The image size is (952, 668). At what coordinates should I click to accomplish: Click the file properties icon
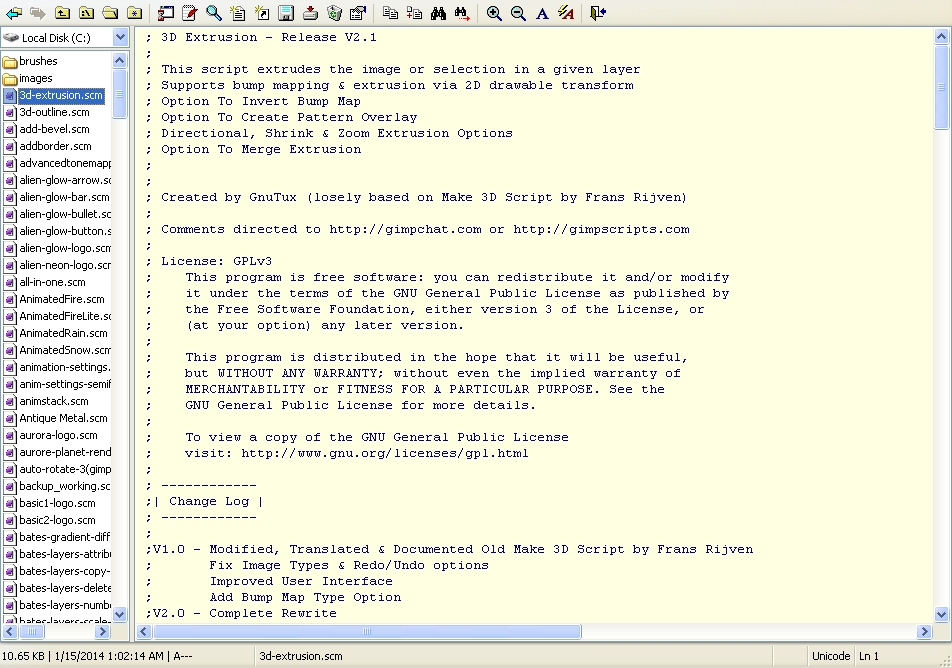tap(359, 13)
